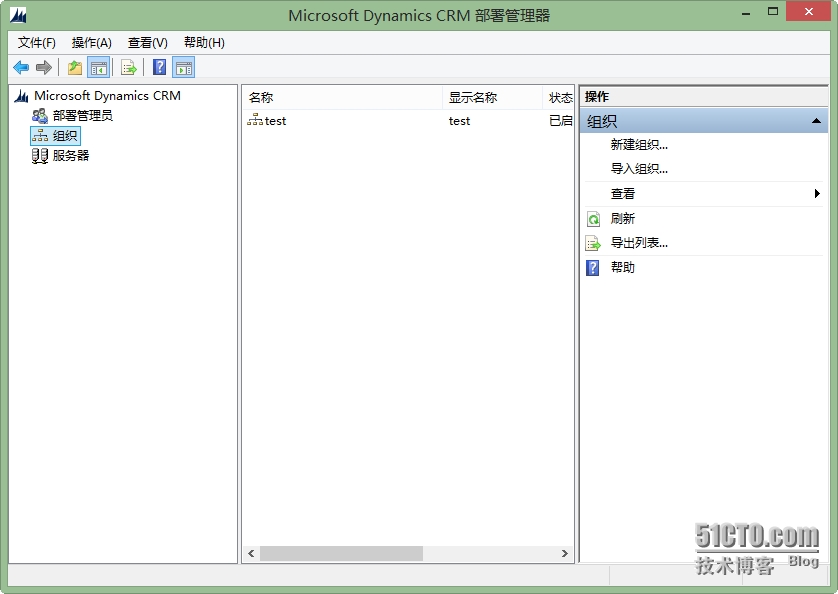Viewport: 838px width, 594px height.
Task: Click the test display name cell
Action: click(459, 121)
